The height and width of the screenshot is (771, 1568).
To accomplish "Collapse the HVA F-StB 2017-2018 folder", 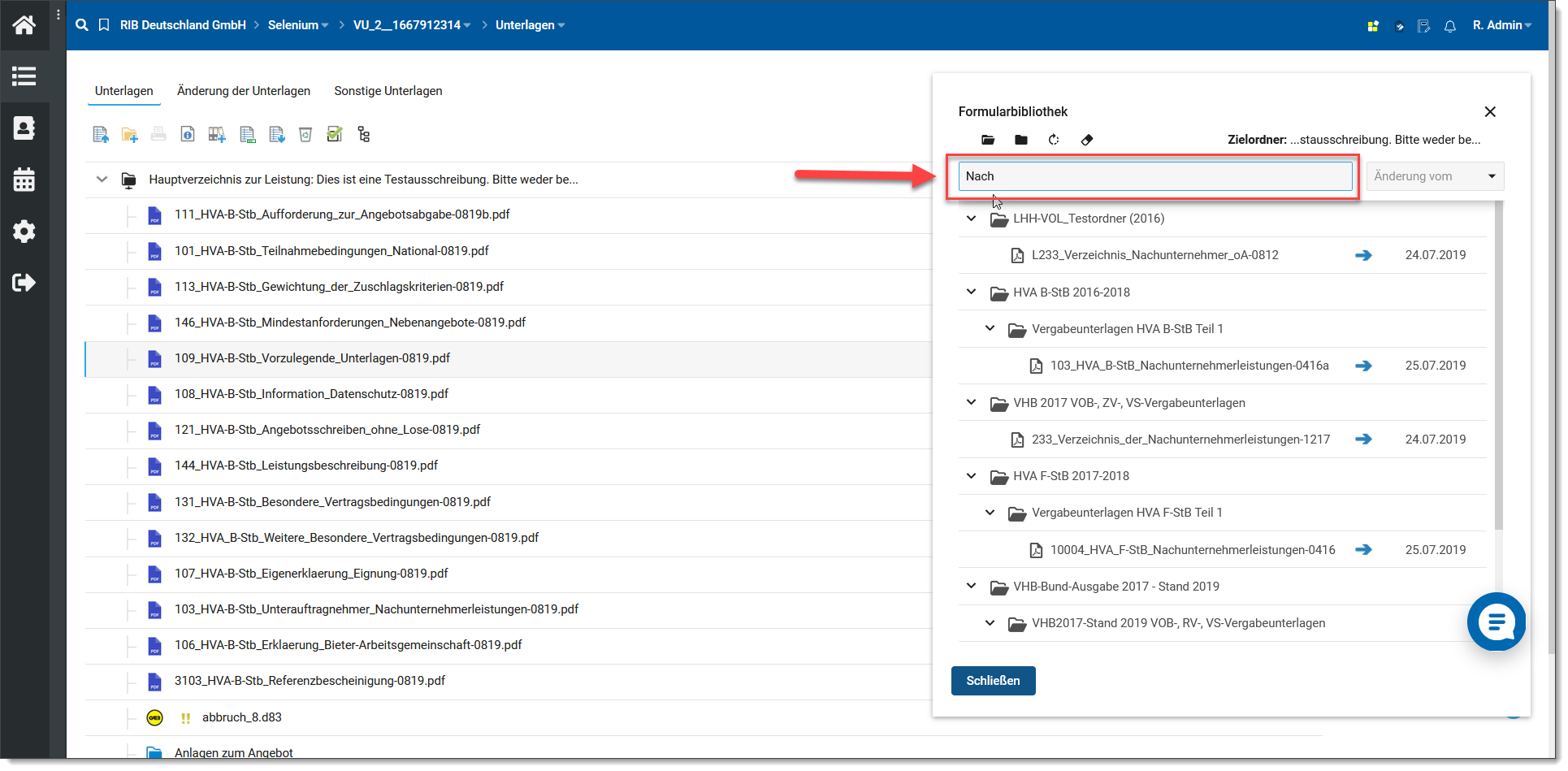I will pos(972,476).
